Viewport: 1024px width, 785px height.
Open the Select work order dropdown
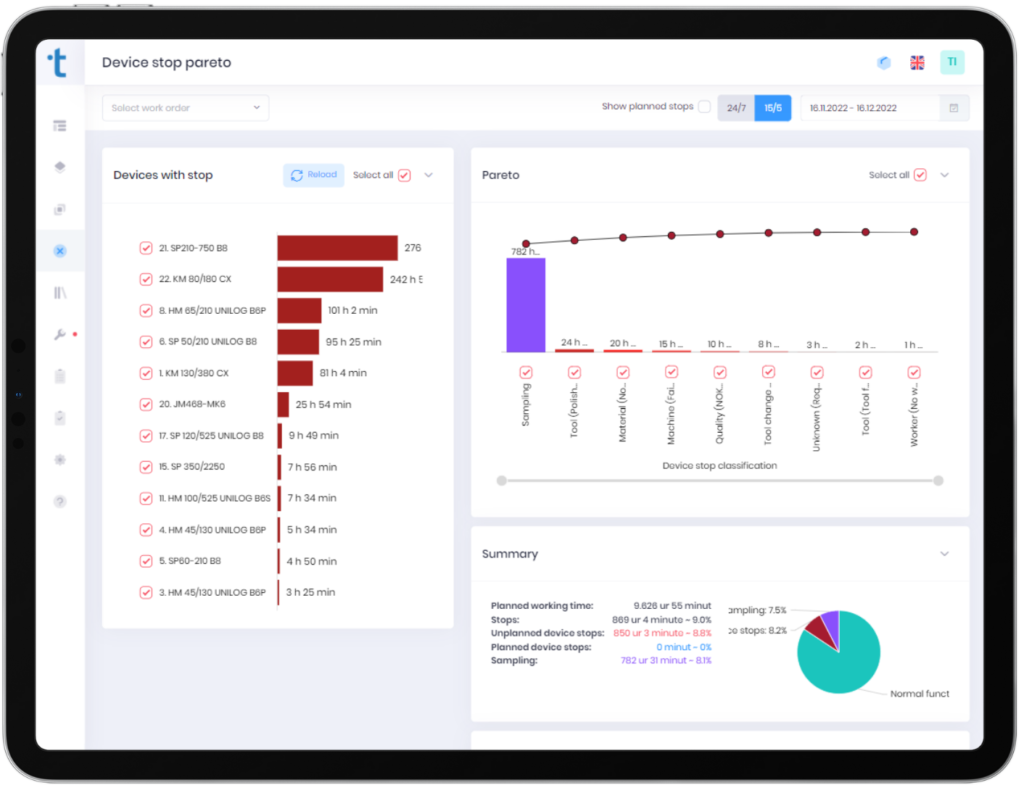click(x=185, y=108)
